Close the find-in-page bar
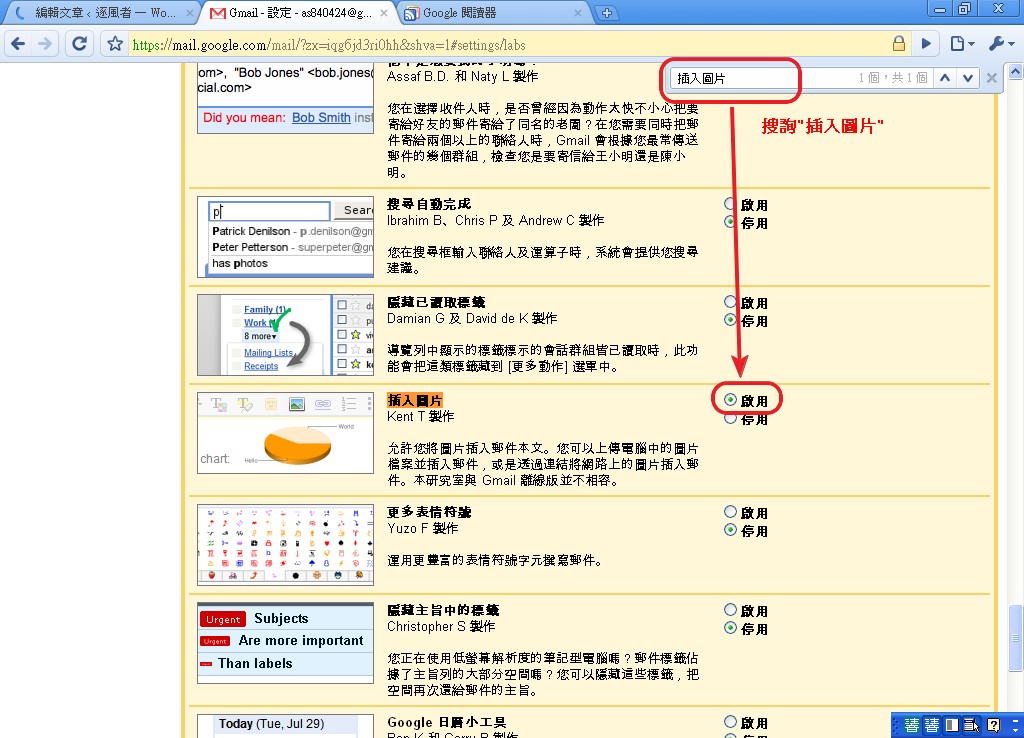The image size is (1024, 738). [x=991, y=78]
